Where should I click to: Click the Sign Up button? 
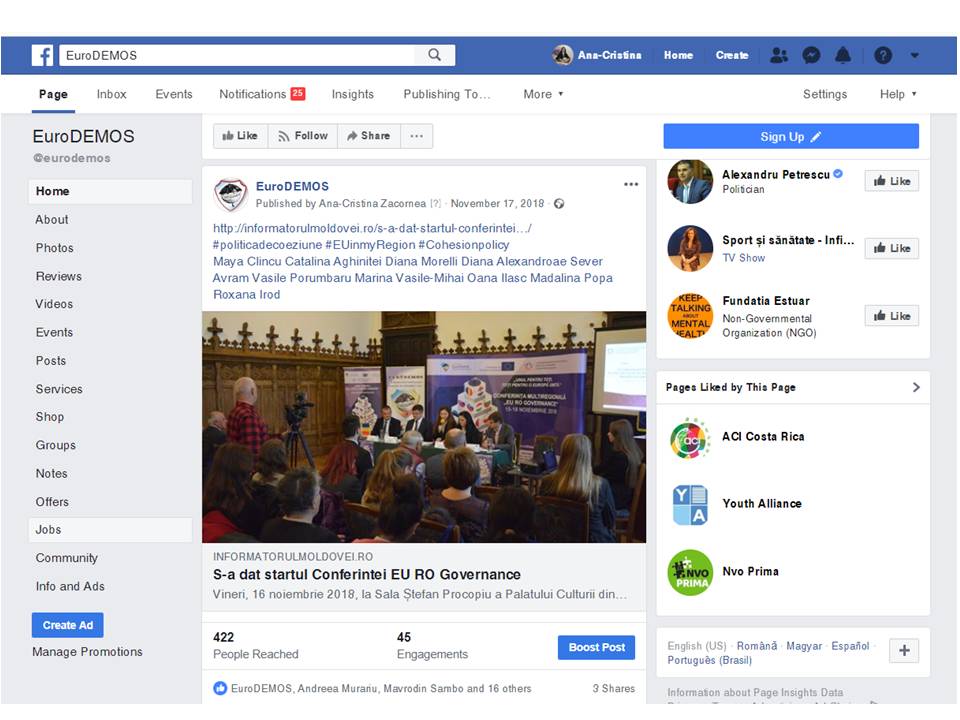pyautogui.click(x=791, y=137)
